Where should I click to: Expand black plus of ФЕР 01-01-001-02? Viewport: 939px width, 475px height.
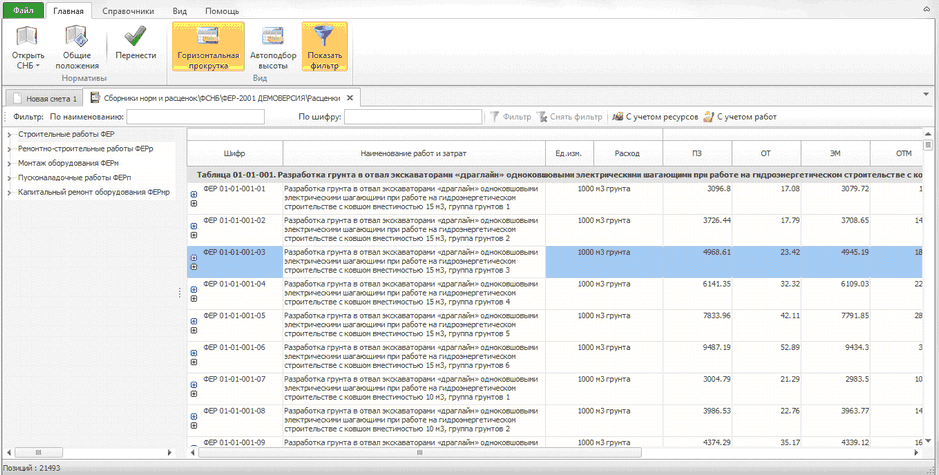point(193,235)
